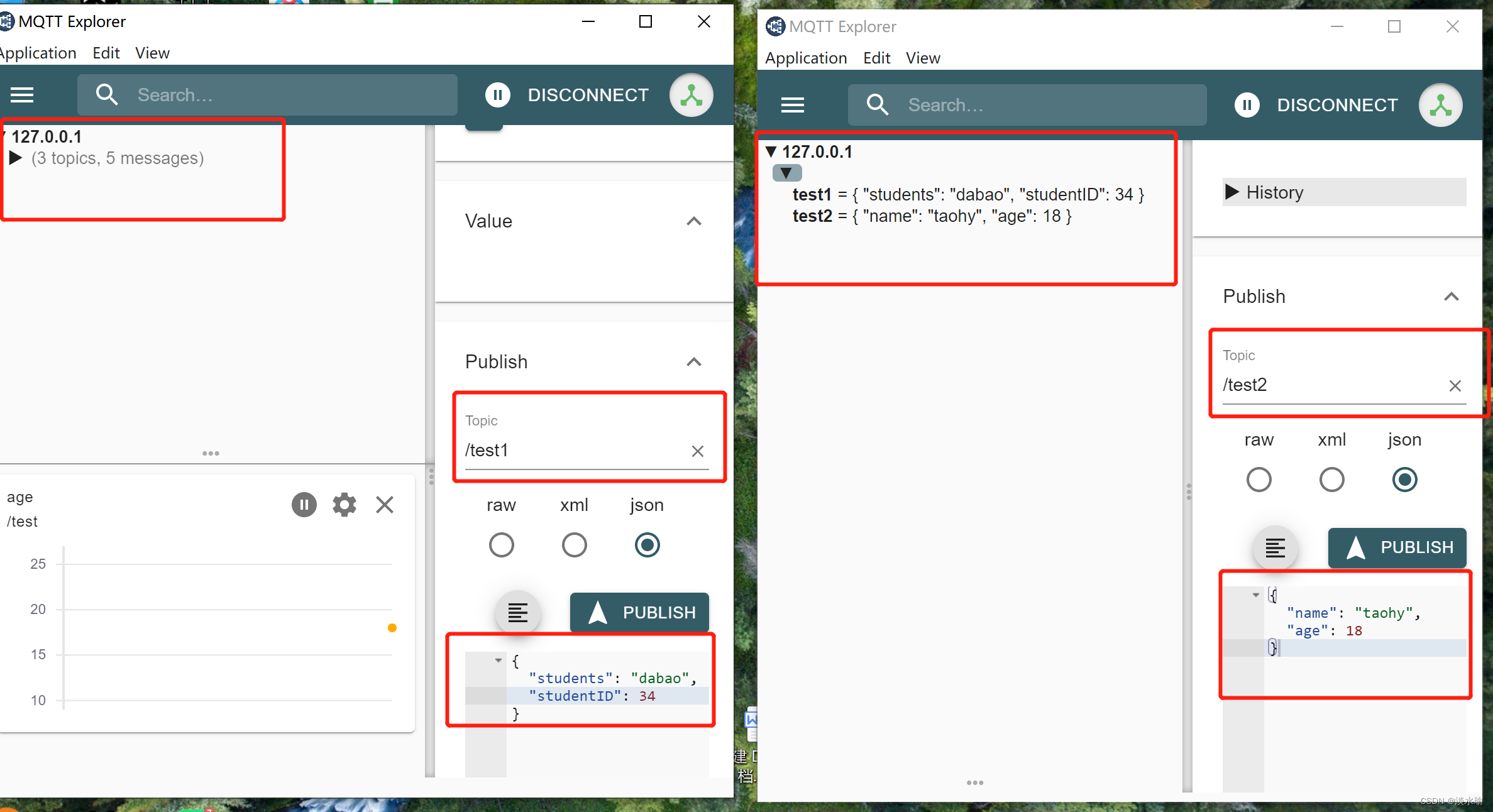Click search magnifier icon in right window
Screen dimensions: 1493x812
[878, 105]
